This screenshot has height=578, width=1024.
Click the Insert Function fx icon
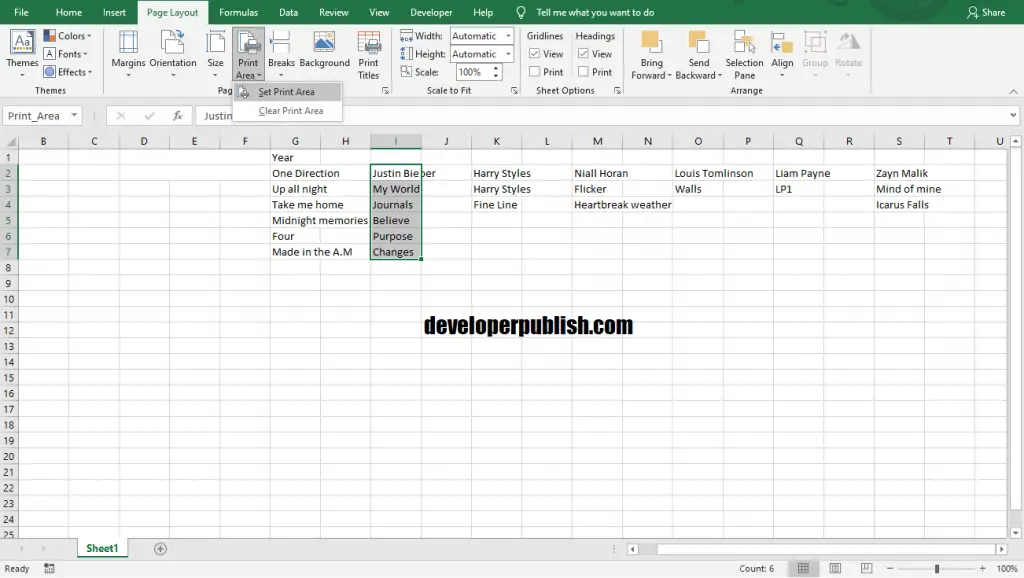(x=177, y=116)
